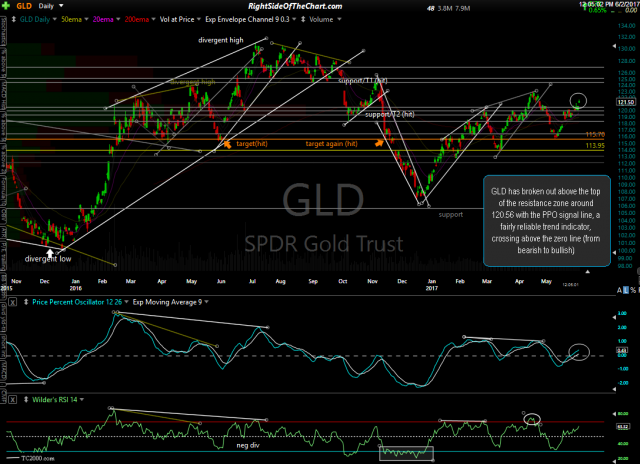Click the move handle beside Volume
Image resolution: width=640 pixels, height=464 pixels.
(303, 19)
